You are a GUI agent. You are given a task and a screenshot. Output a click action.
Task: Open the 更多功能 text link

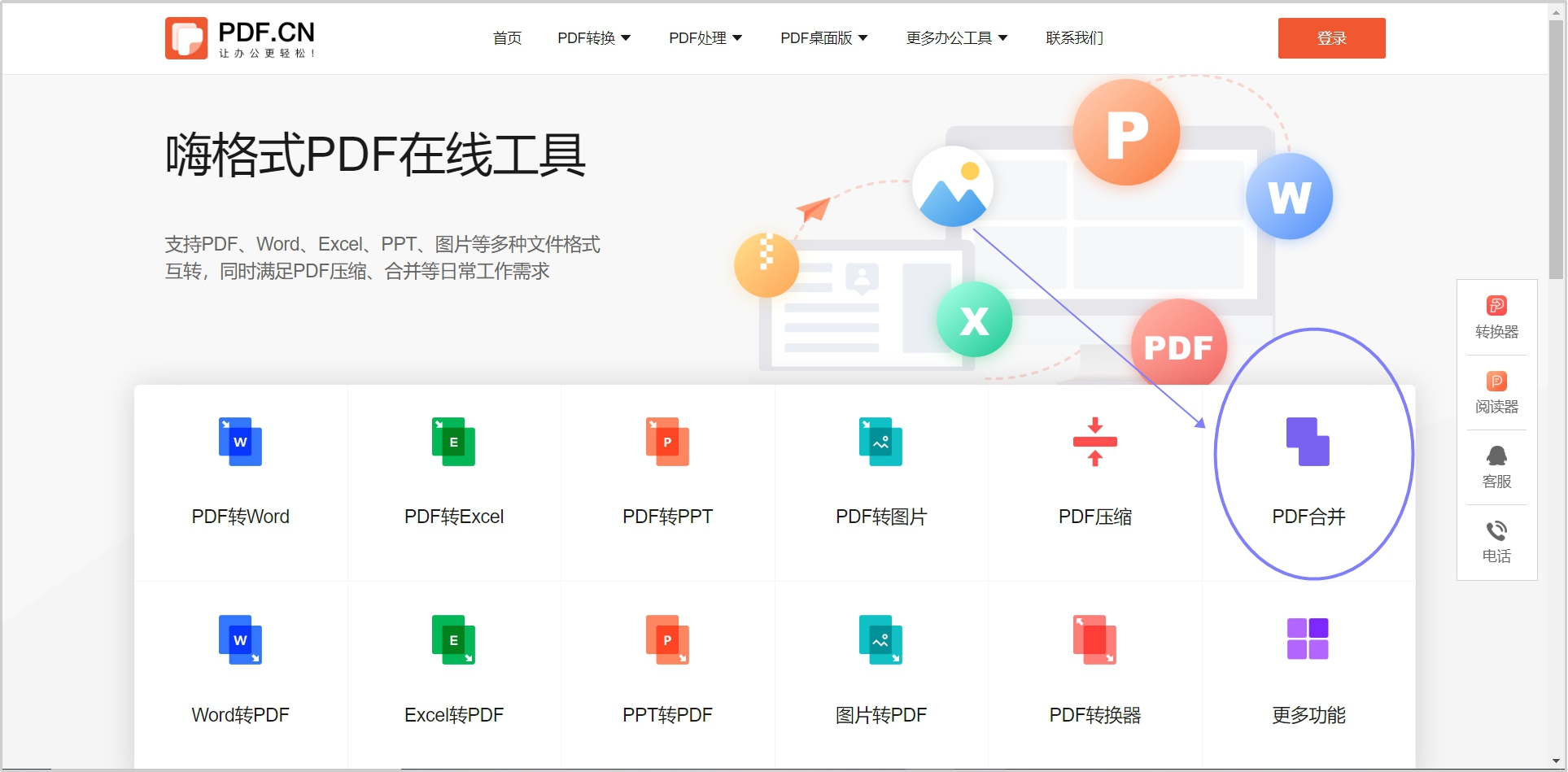tap(1308, 715)
